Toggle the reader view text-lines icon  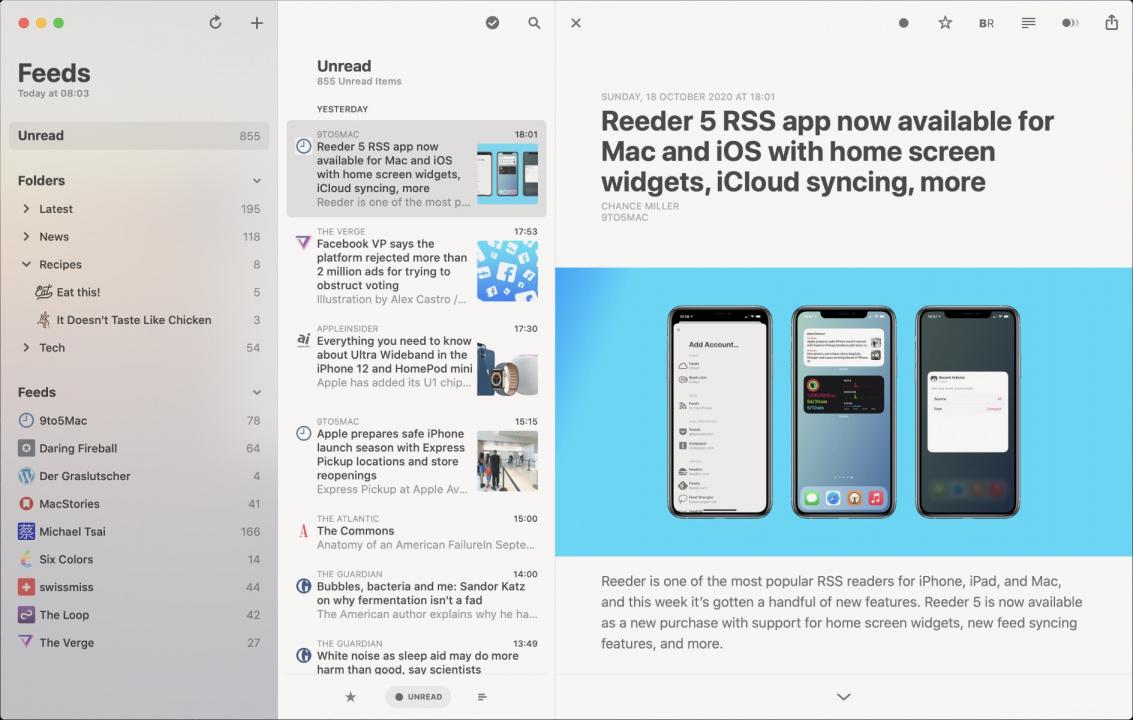click(1028, 23)
